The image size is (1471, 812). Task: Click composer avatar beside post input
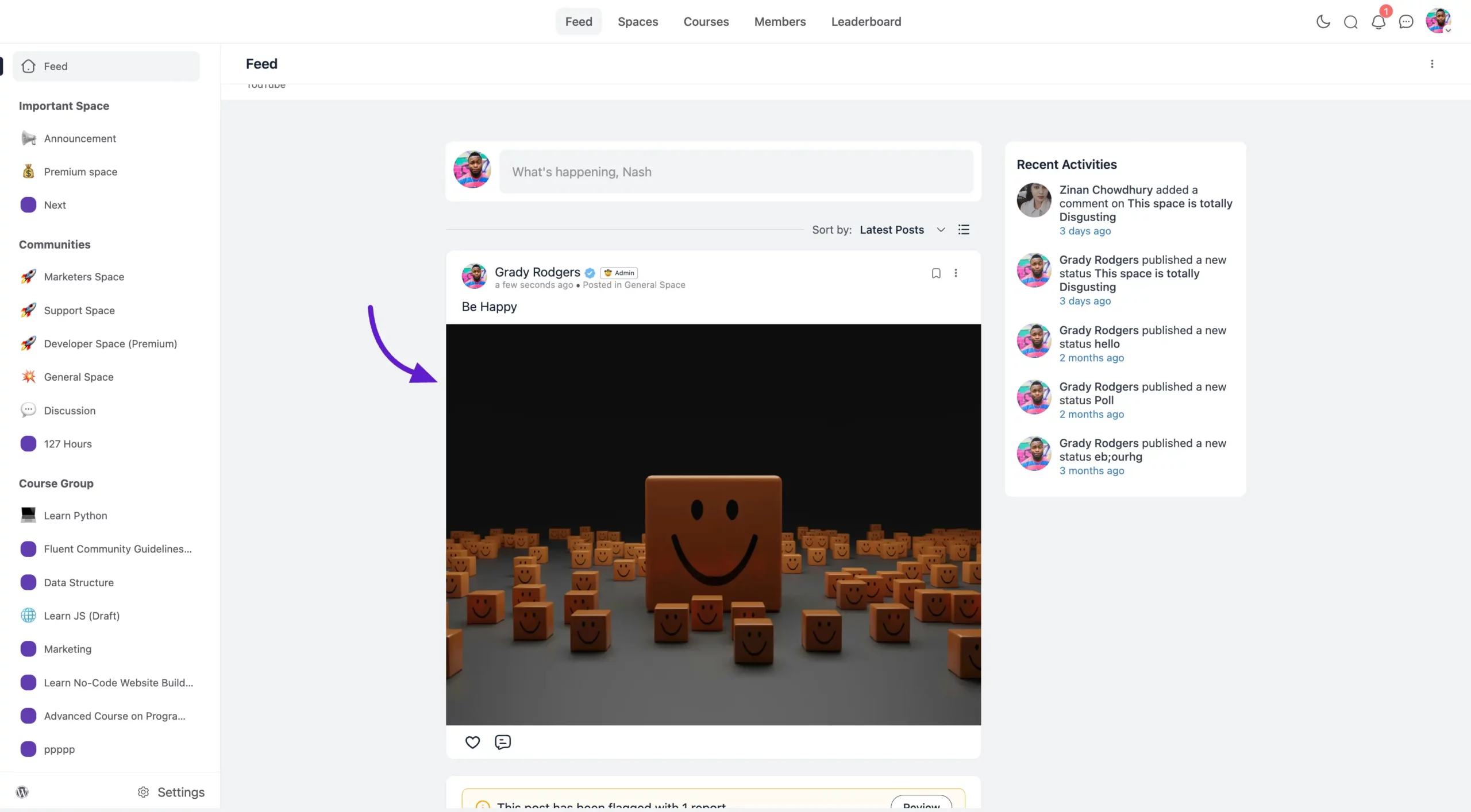point(472,169)
